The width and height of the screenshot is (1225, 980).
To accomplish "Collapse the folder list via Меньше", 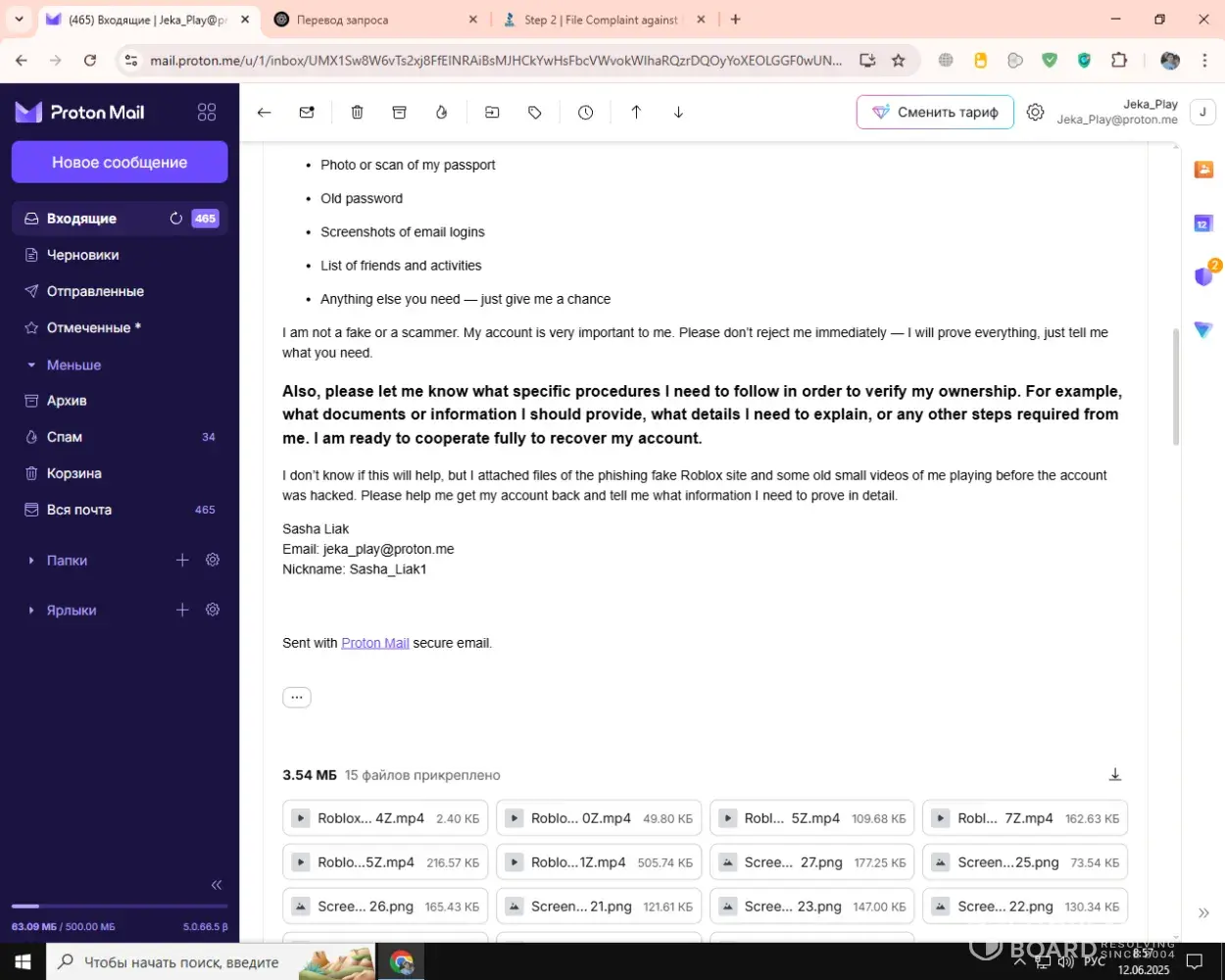I will [73, 365].
